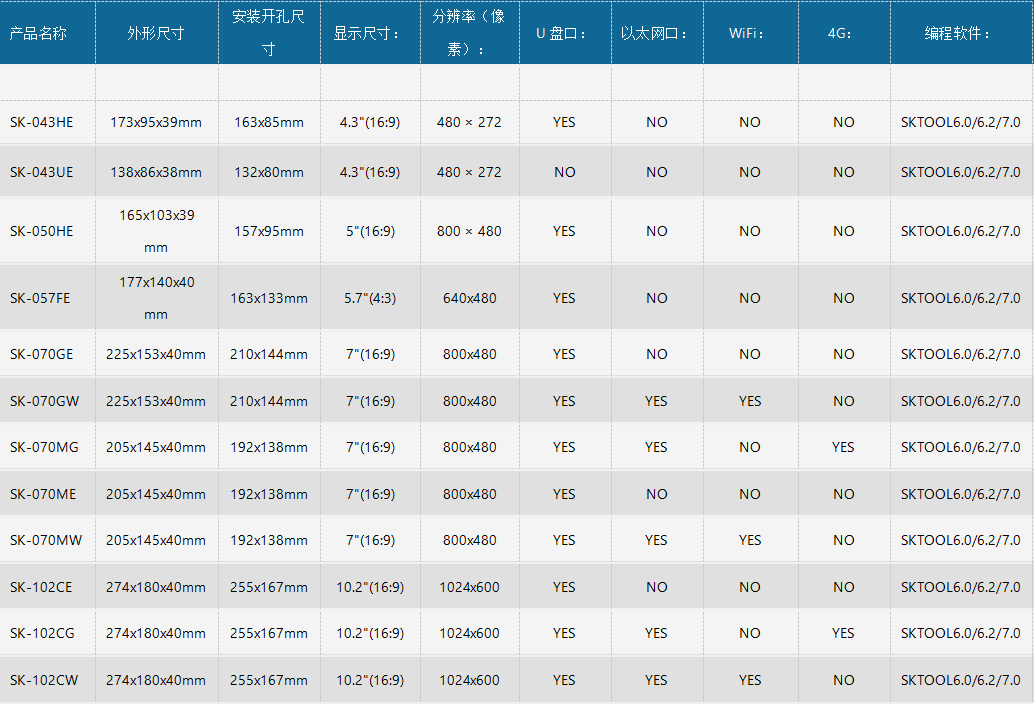Select product name SK-102CE
Image resolution: width=1034 pixels, height=704 pixels.
point(41,587)
